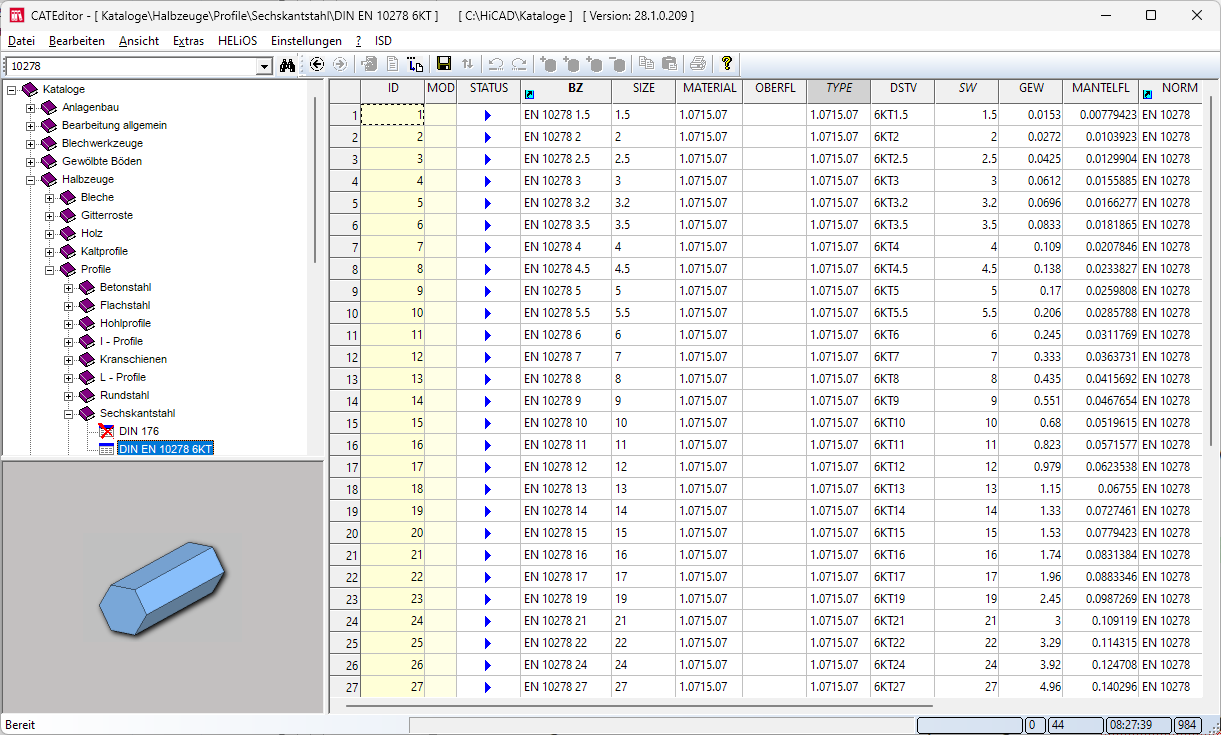The image size is (1221, 735).
Task: Expand the Anlagenbau tree node
Action: coord(31,108)
